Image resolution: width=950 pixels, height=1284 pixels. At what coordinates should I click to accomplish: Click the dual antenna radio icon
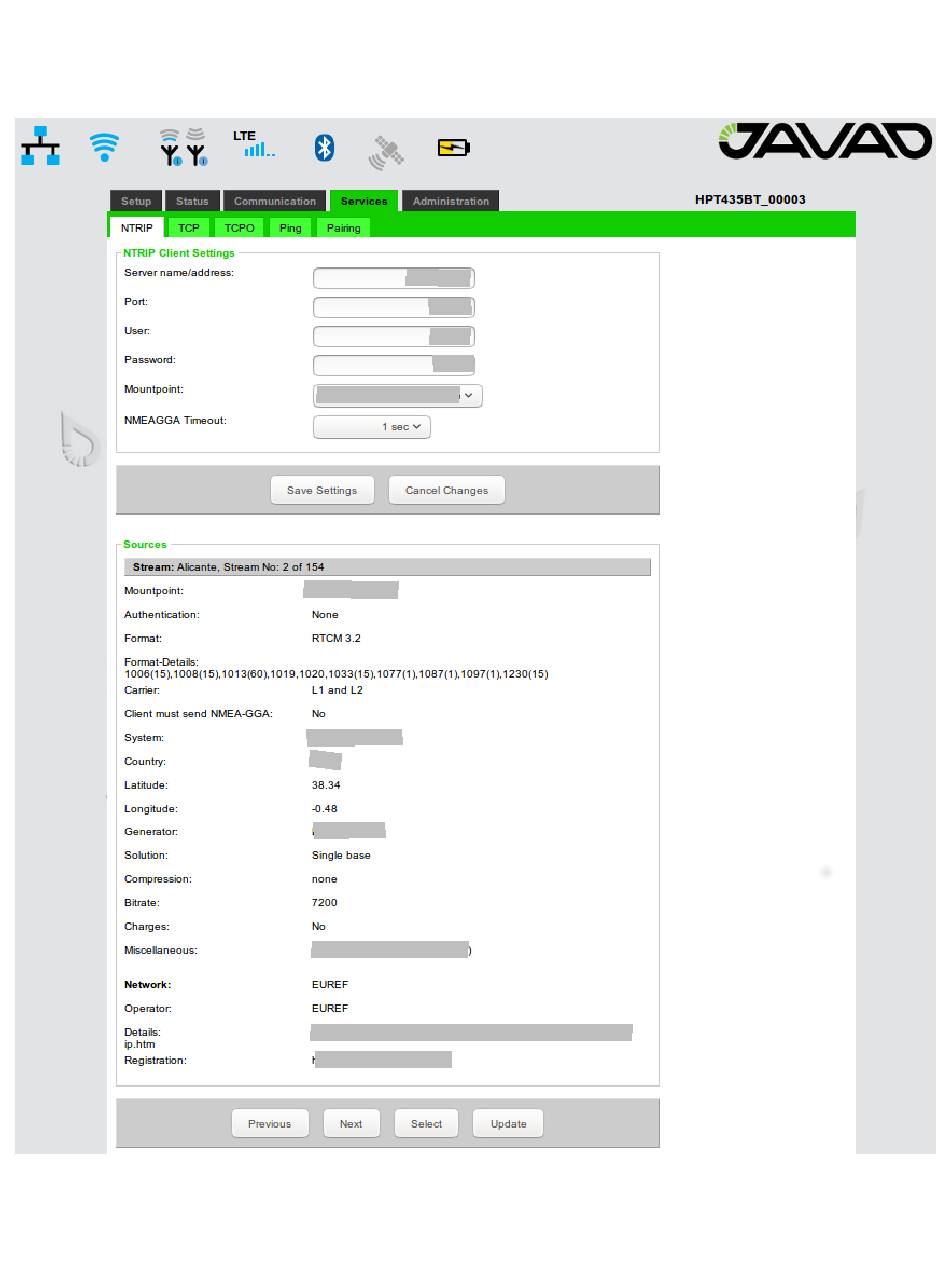[183, 146]
